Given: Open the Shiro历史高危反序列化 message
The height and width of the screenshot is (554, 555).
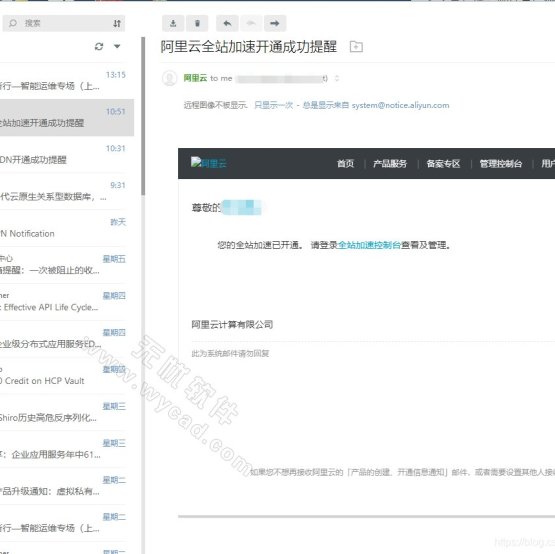Looking at the screenshot, I should (x=67, y=412).
